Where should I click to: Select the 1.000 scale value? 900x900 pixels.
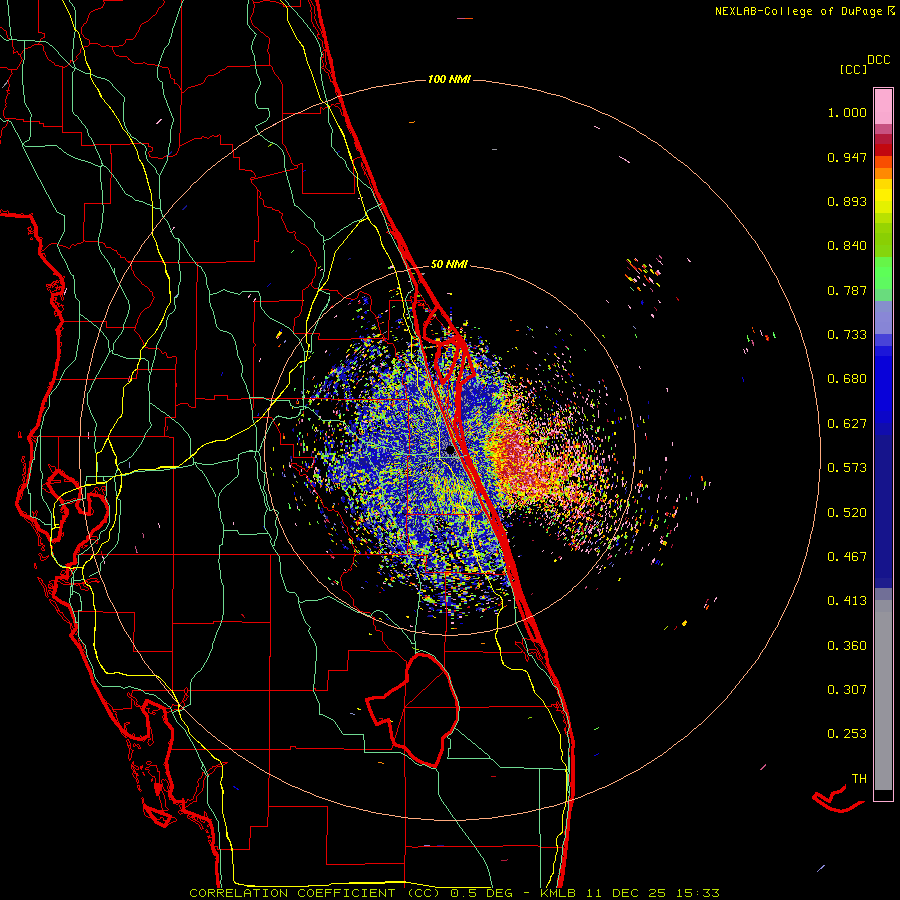847,112
